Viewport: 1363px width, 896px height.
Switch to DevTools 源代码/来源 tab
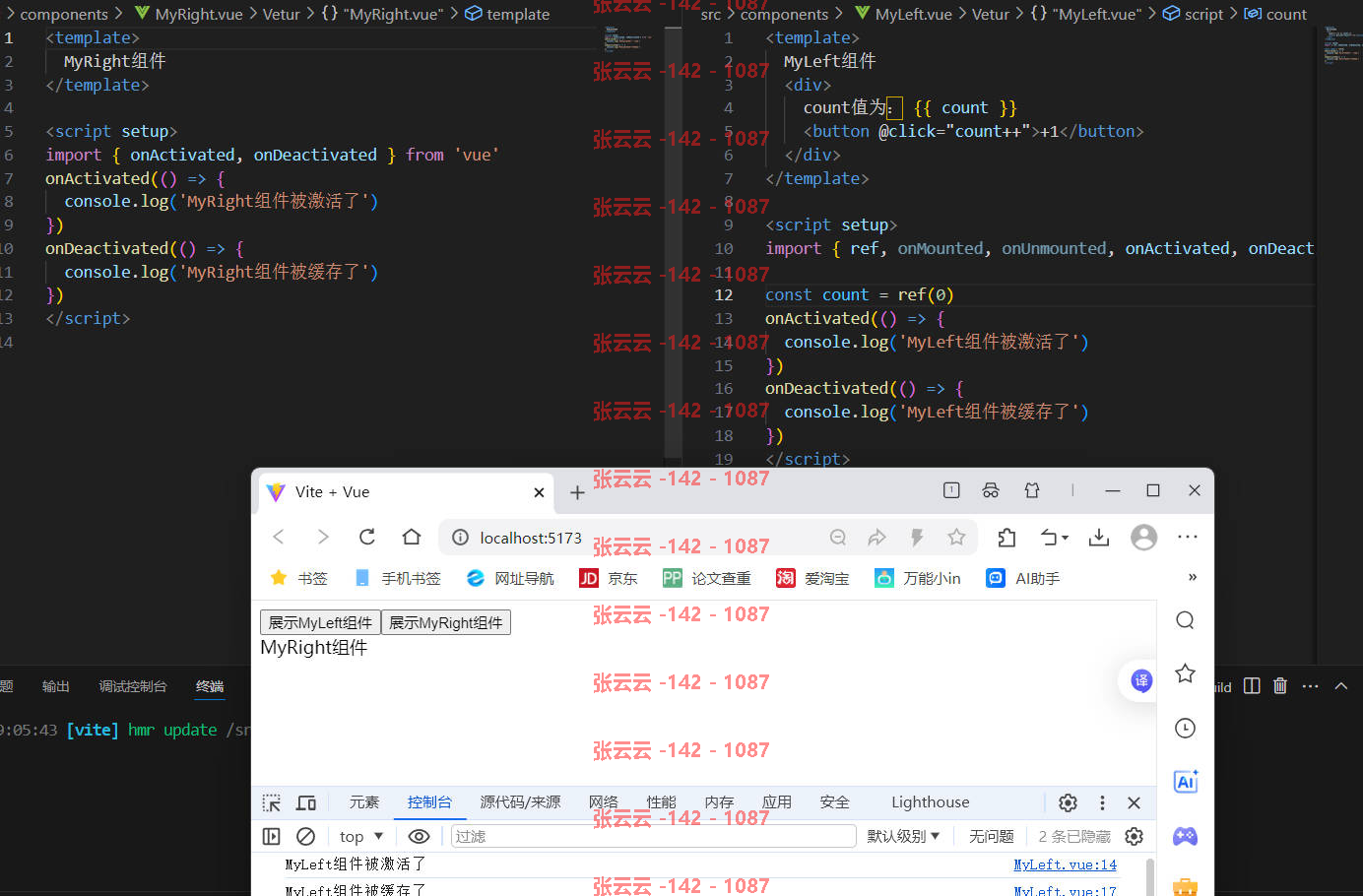520,802
